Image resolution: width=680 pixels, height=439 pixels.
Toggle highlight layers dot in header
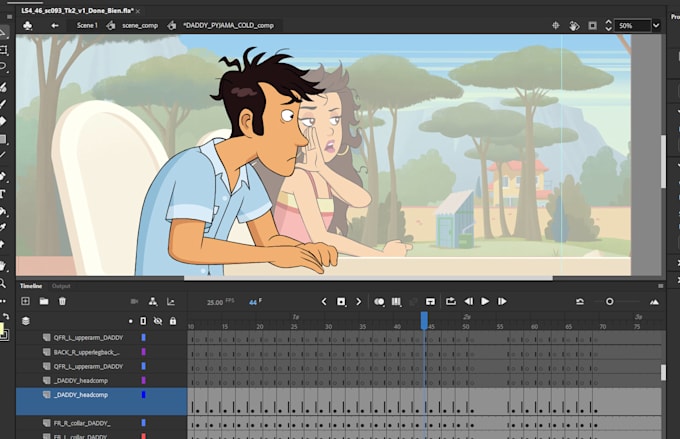click(130, 321)
